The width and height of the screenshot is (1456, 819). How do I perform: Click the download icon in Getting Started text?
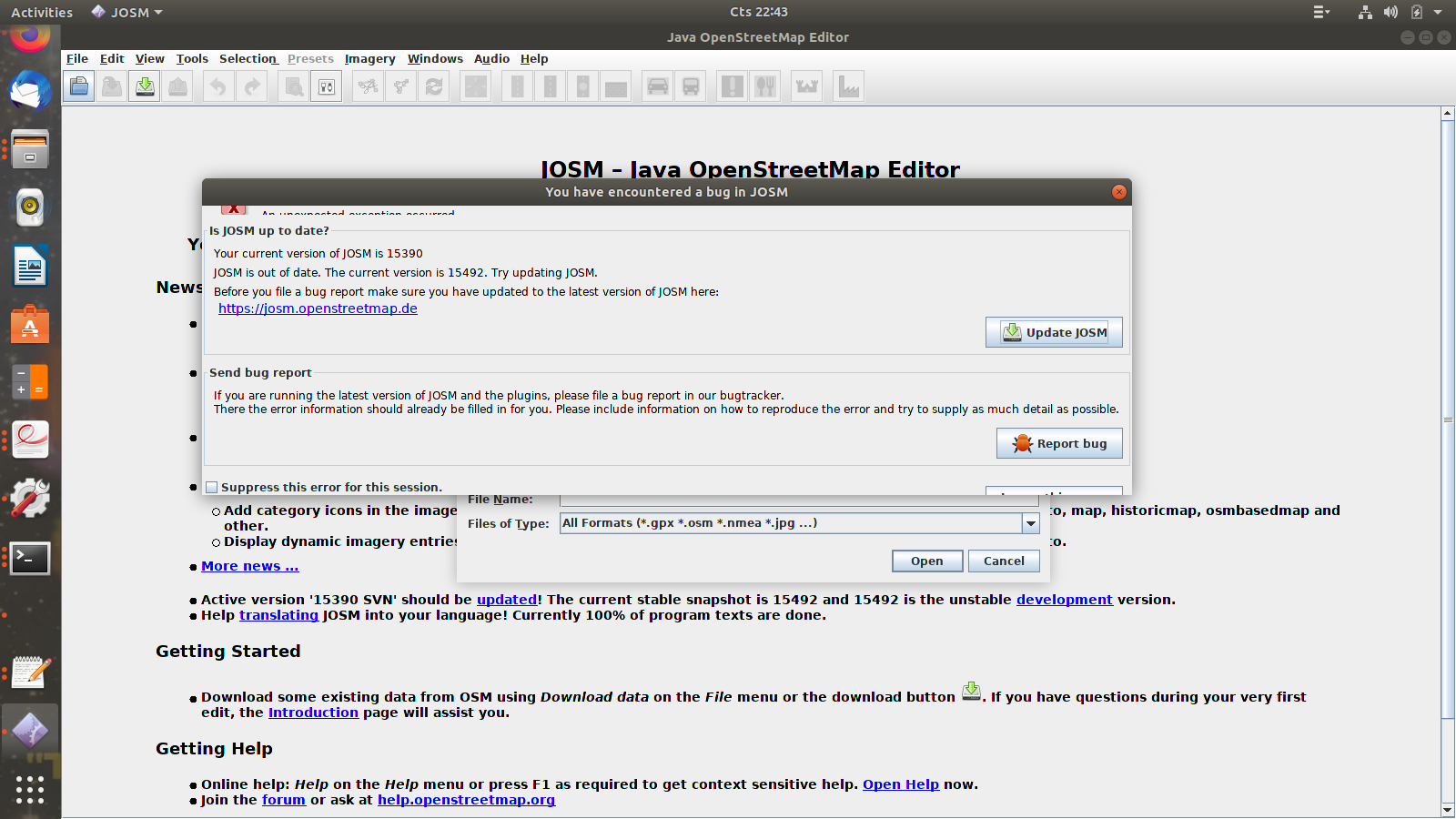tap(971, 692)
